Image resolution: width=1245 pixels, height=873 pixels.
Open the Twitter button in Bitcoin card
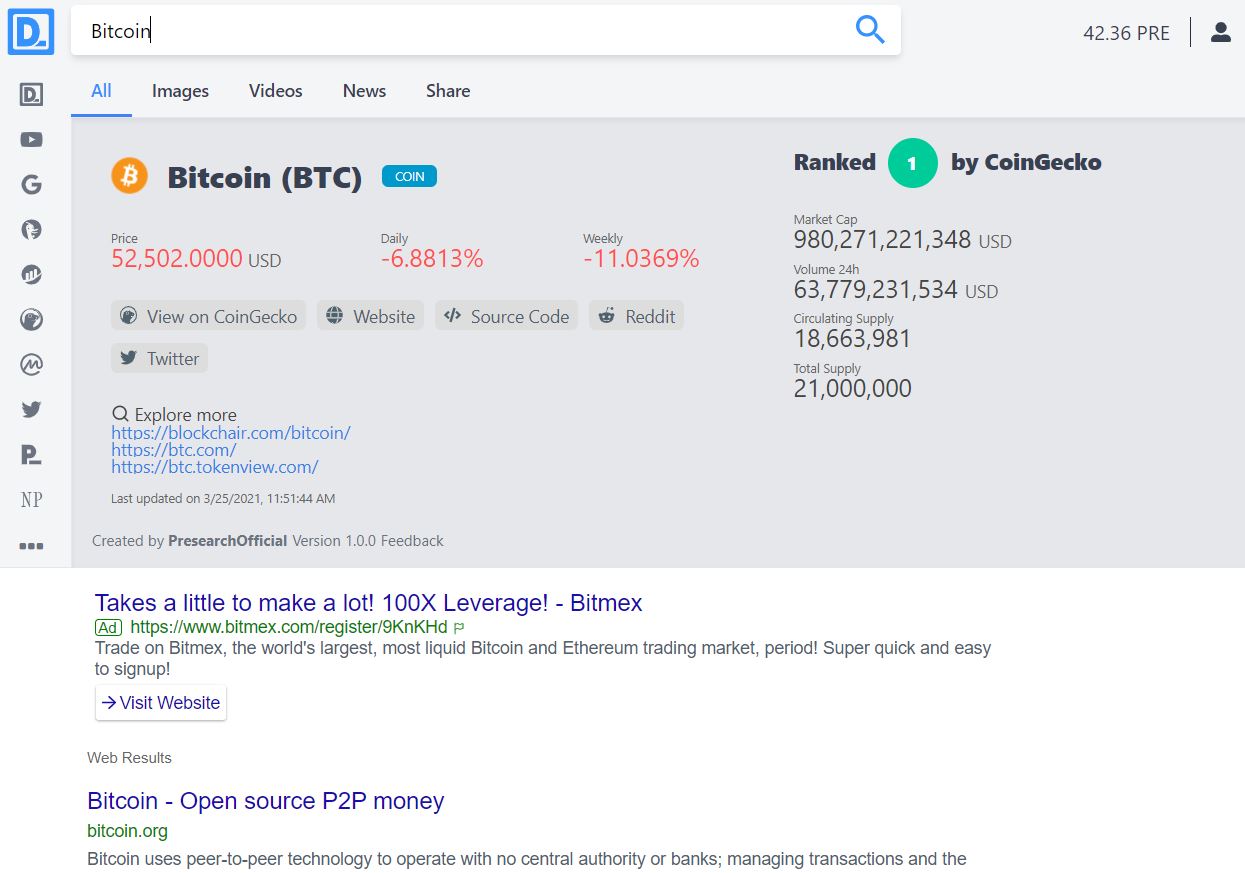pos(159,358)
